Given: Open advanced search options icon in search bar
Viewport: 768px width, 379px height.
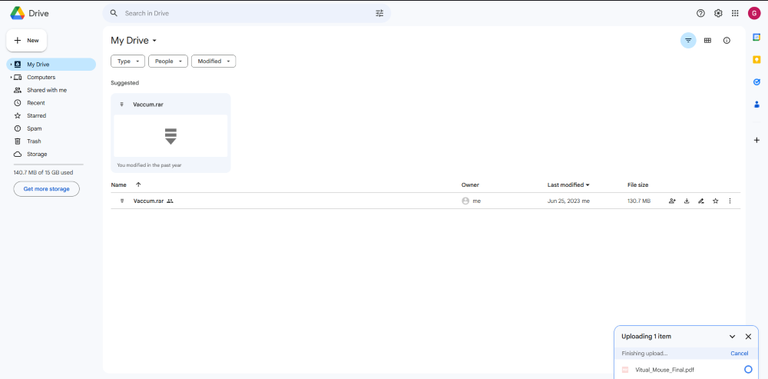Looking at the screenshot, I should (380, 13).
